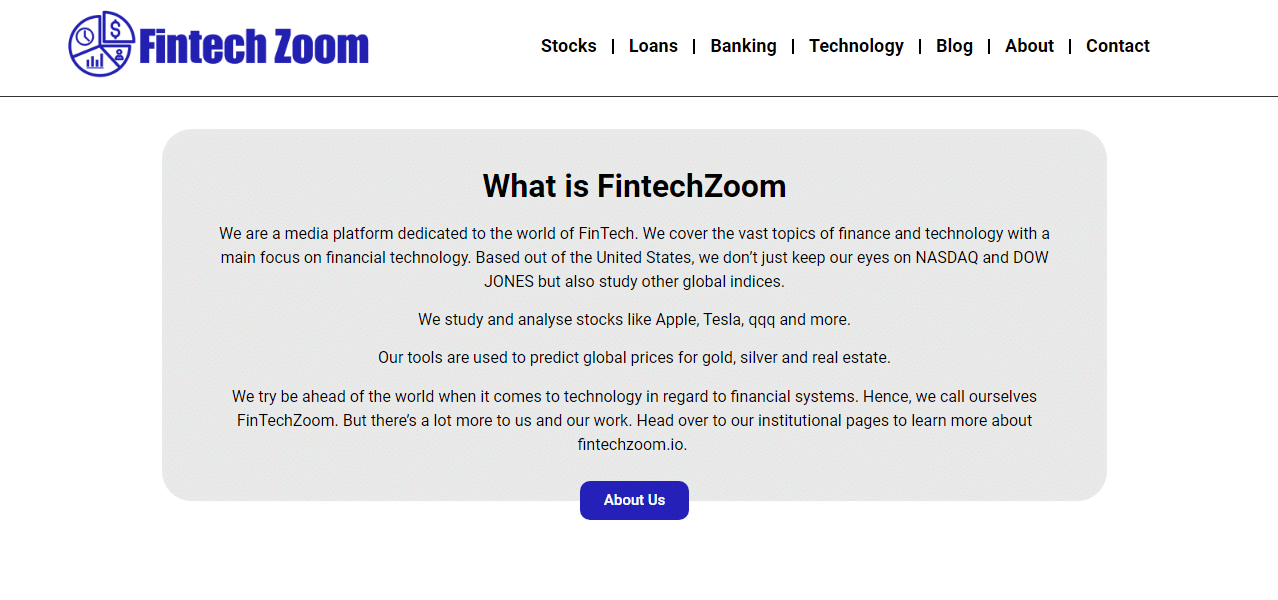The width and height of the screenshot is (1278, 600).
Task: Click the fintechzoom.io mention in the text
Action: [629, 444]
